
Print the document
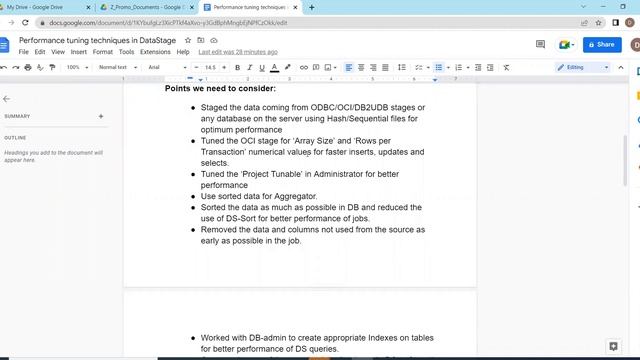point(28,67)
